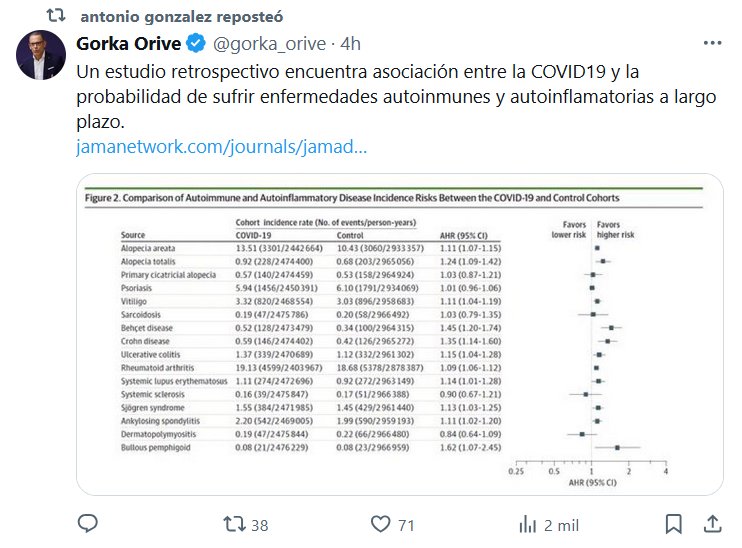This screenshot has width=742, height=548.
Task: Open the three-dot more options menu
Action: point(712,45)
